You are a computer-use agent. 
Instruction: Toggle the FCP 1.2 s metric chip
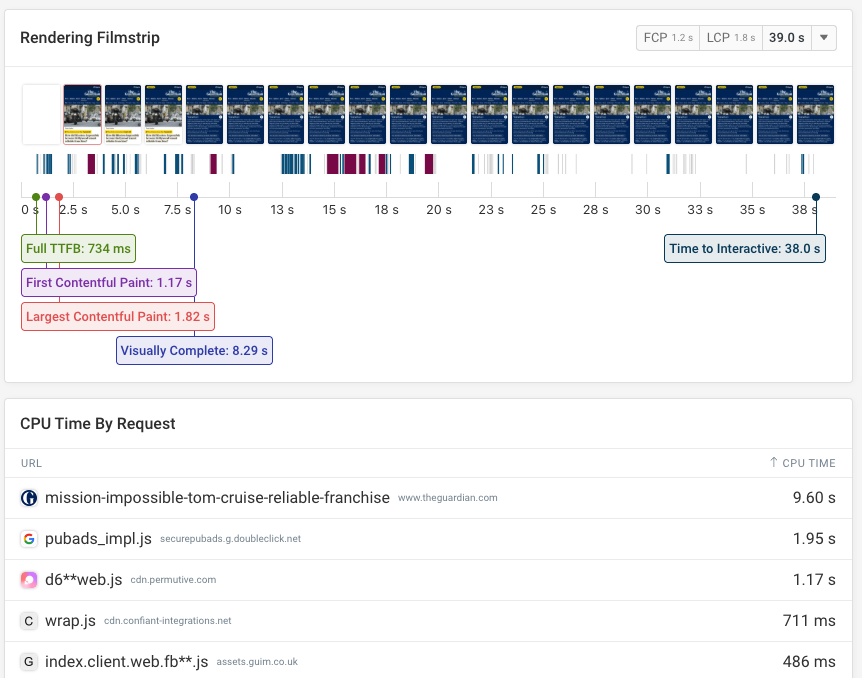tap(667, 37)
